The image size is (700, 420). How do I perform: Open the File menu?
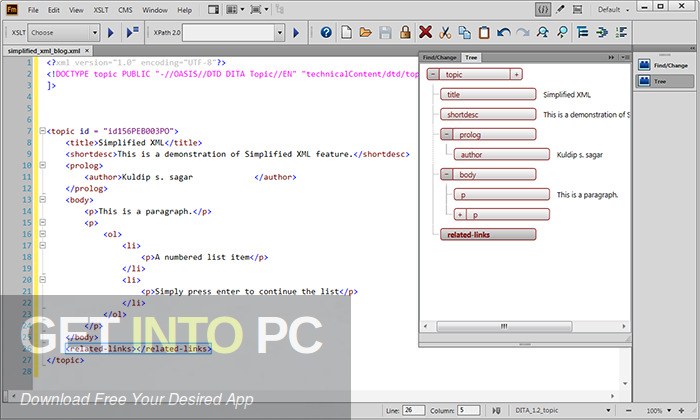(33, 10)
